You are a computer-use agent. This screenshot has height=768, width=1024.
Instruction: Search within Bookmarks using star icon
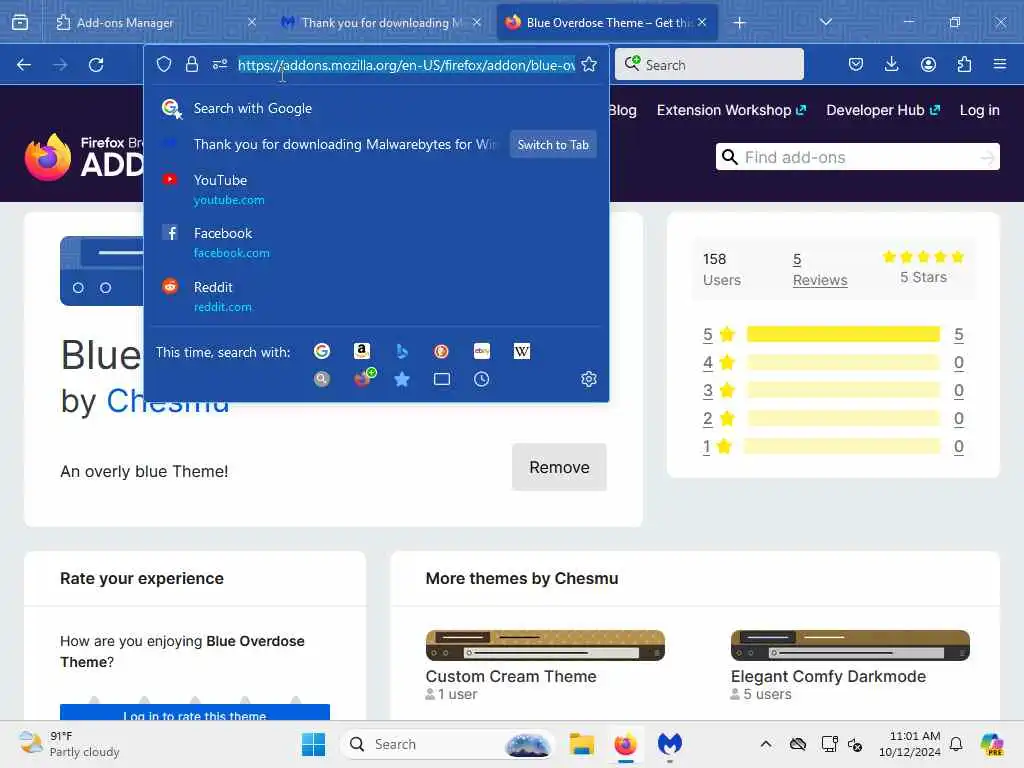point(402,379)
